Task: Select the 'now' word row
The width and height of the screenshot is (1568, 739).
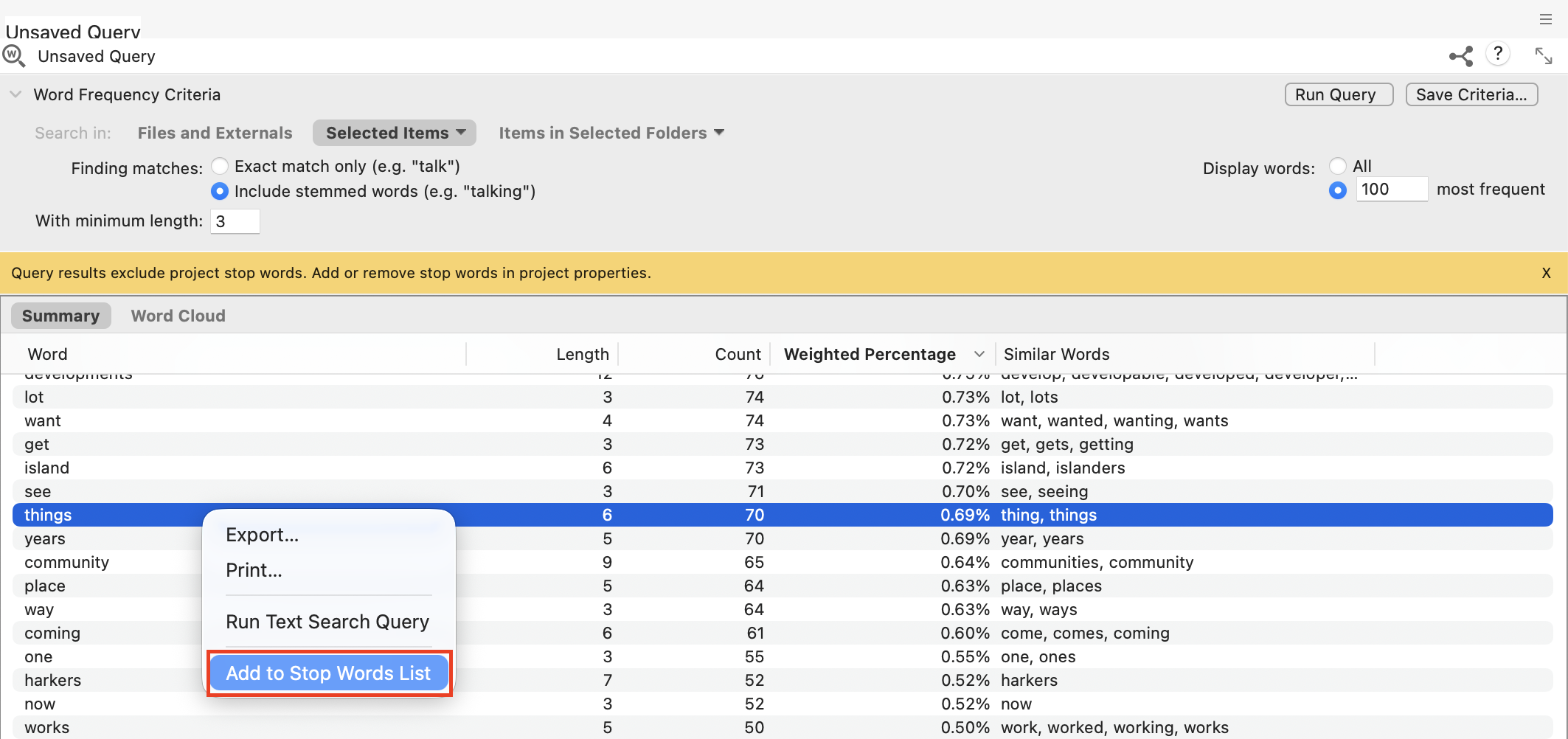Action: point(783,704)
